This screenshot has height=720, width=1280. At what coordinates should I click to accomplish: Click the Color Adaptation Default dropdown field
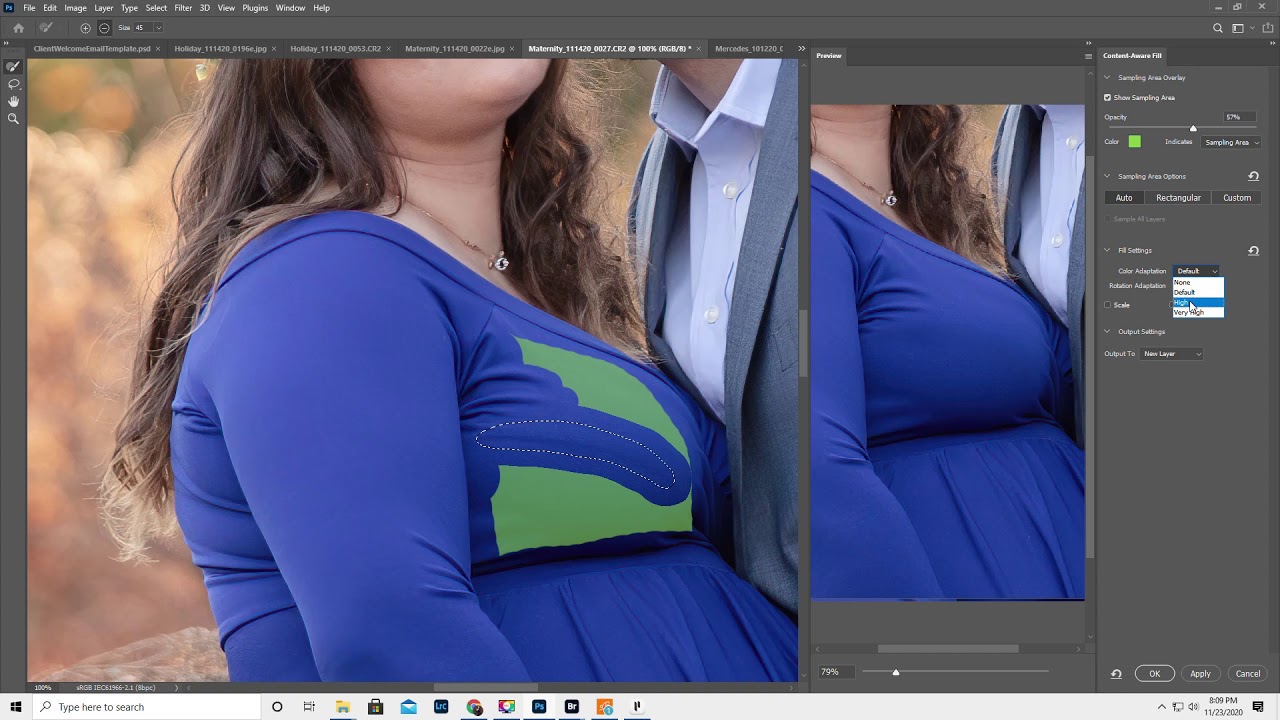(x=1197, y=271)
